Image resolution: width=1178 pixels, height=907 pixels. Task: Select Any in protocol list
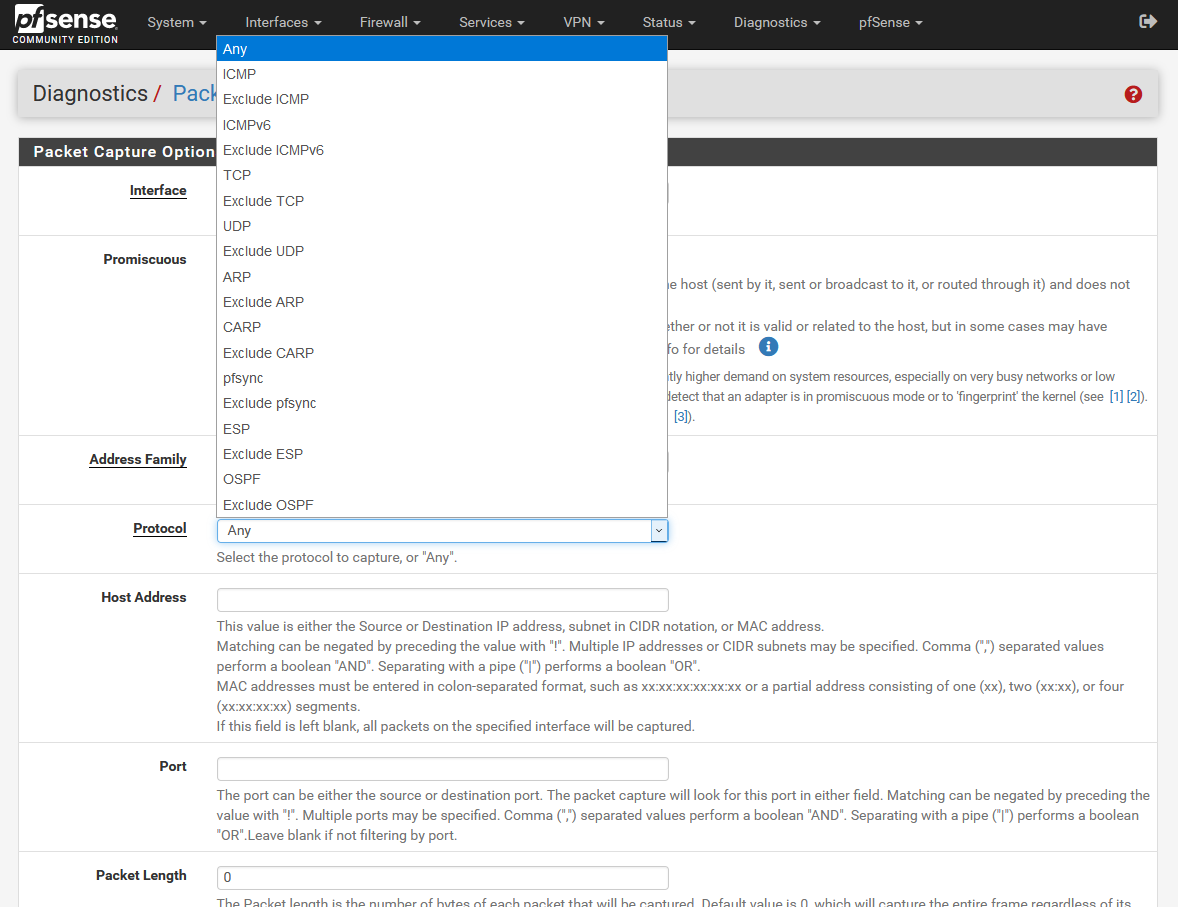pyautogui.click(x=442, y=49)
